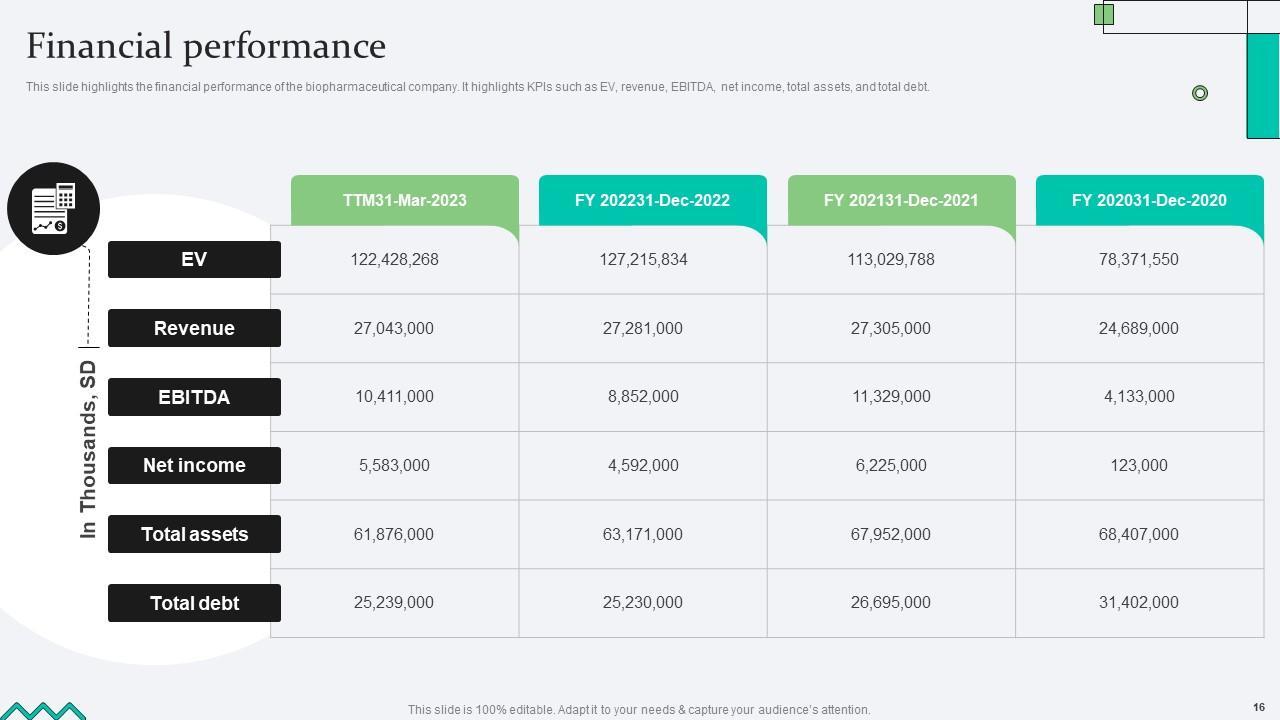This screenshot has height=720, width=1280.
Task: Select the FY 202231-Dec-2022 column header
Action: point(652,200)
